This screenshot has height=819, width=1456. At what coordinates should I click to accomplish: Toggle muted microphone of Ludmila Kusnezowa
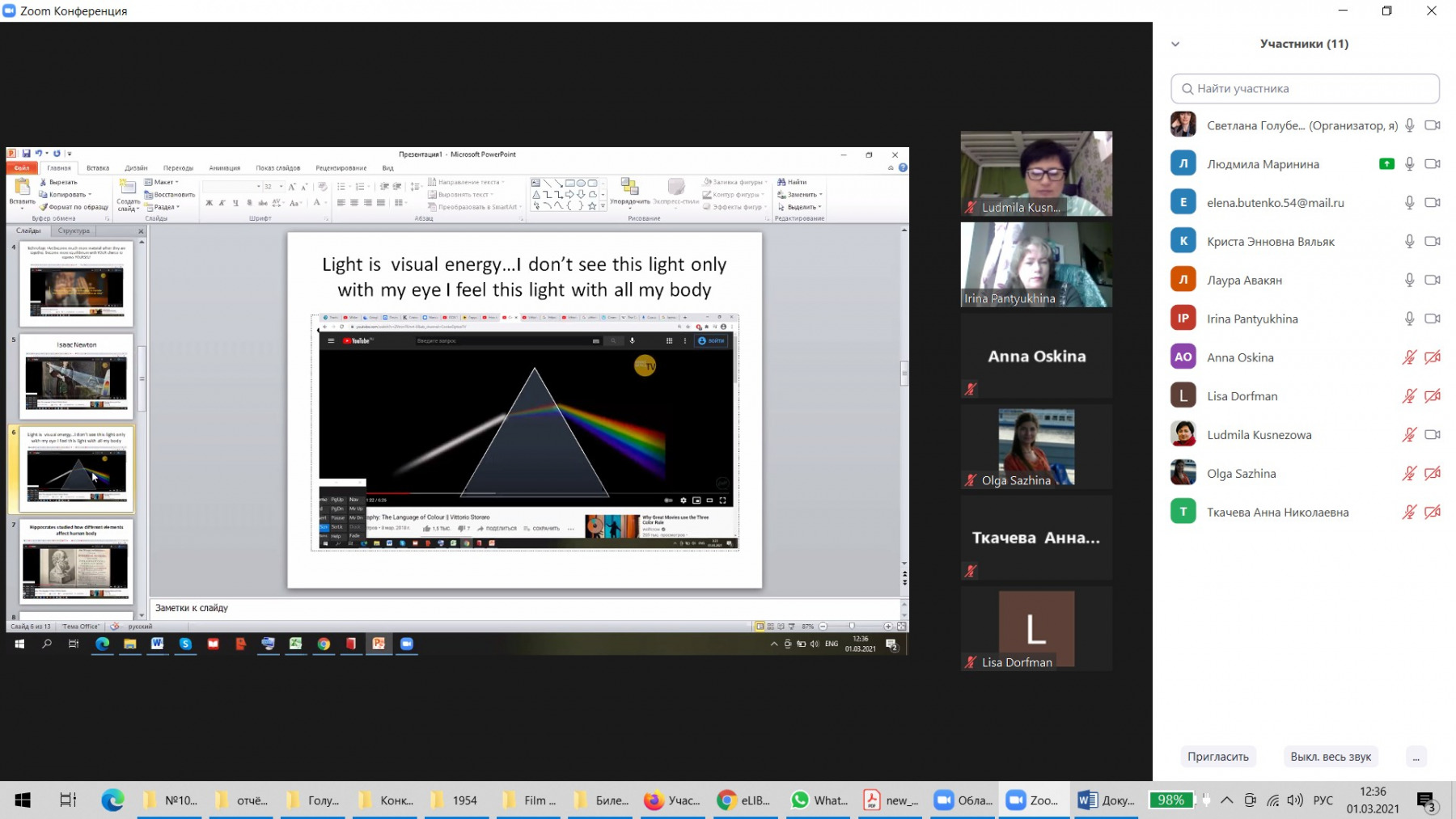pos(1409,435)
